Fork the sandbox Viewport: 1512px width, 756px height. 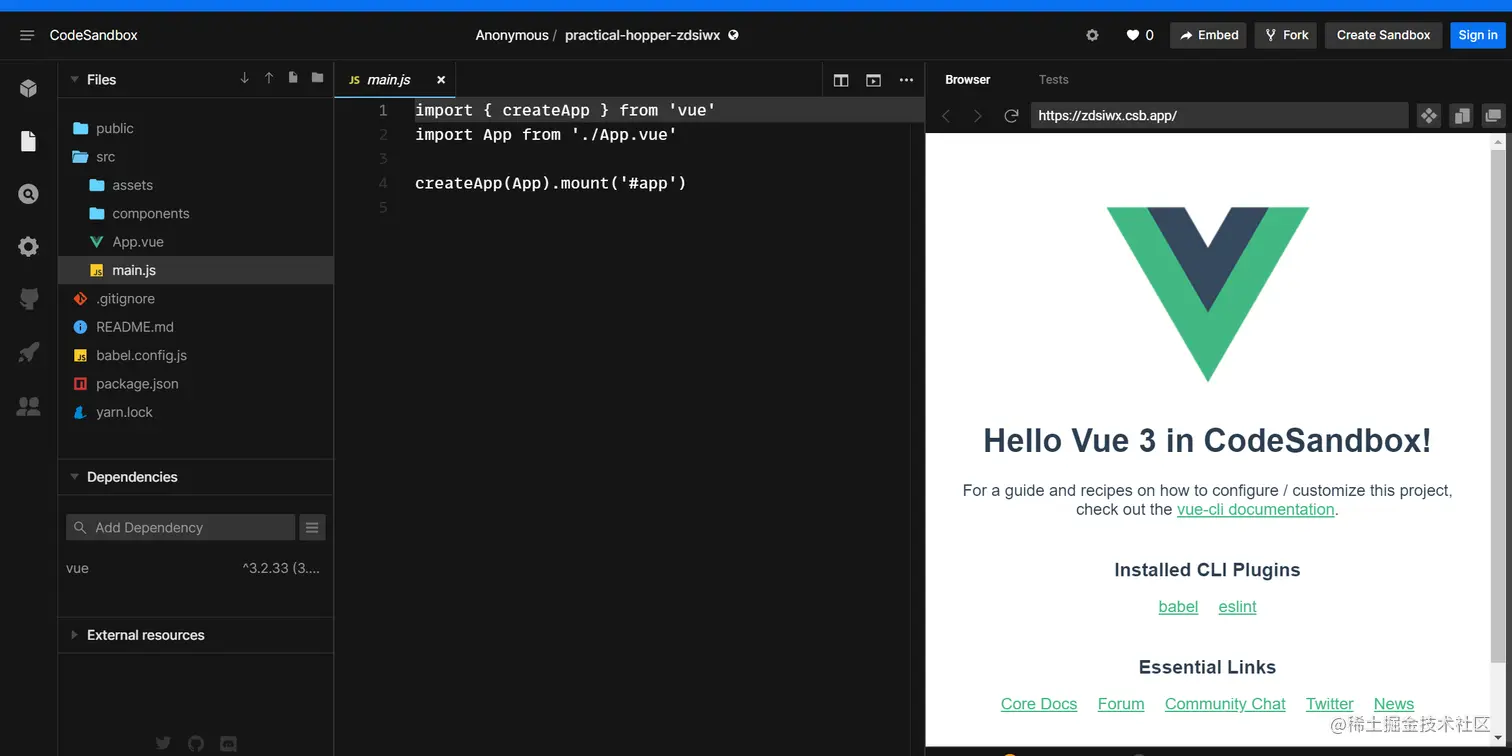(x=1286, y=35)
